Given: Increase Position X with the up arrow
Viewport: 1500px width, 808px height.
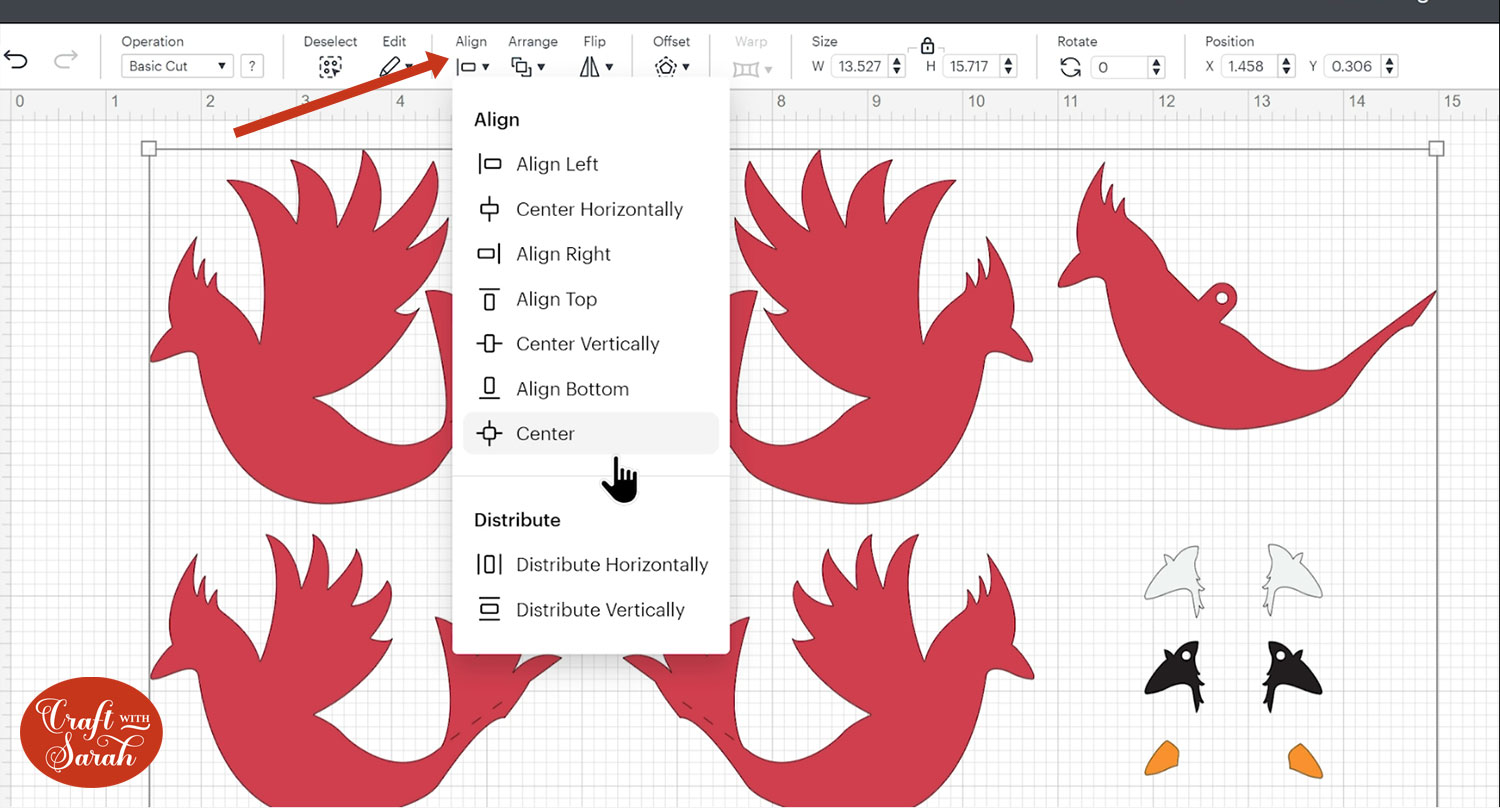Looking at the screenshot, I should tap(1287, 61).
